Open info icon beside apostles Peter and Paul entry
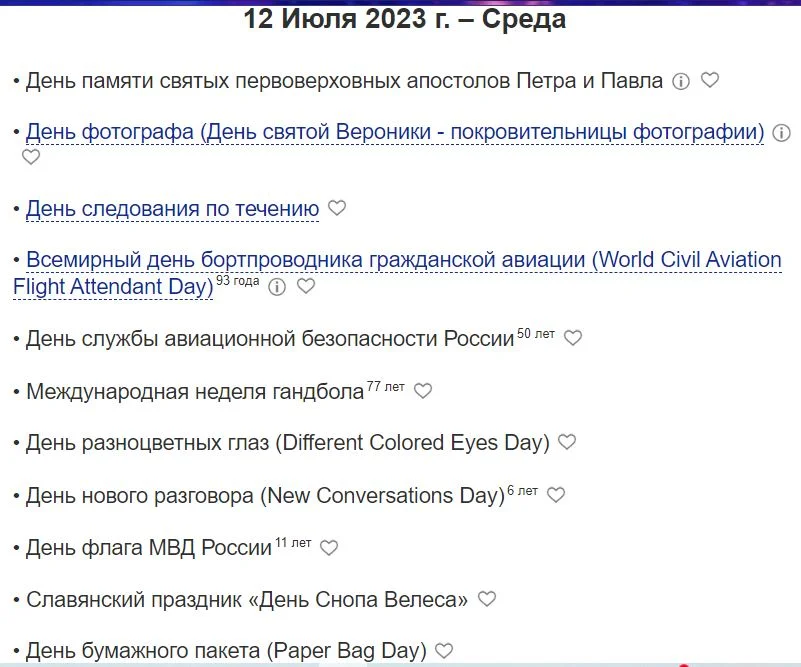Image resolution: width=801 pixels, height=667 pixels. [681, 82]
